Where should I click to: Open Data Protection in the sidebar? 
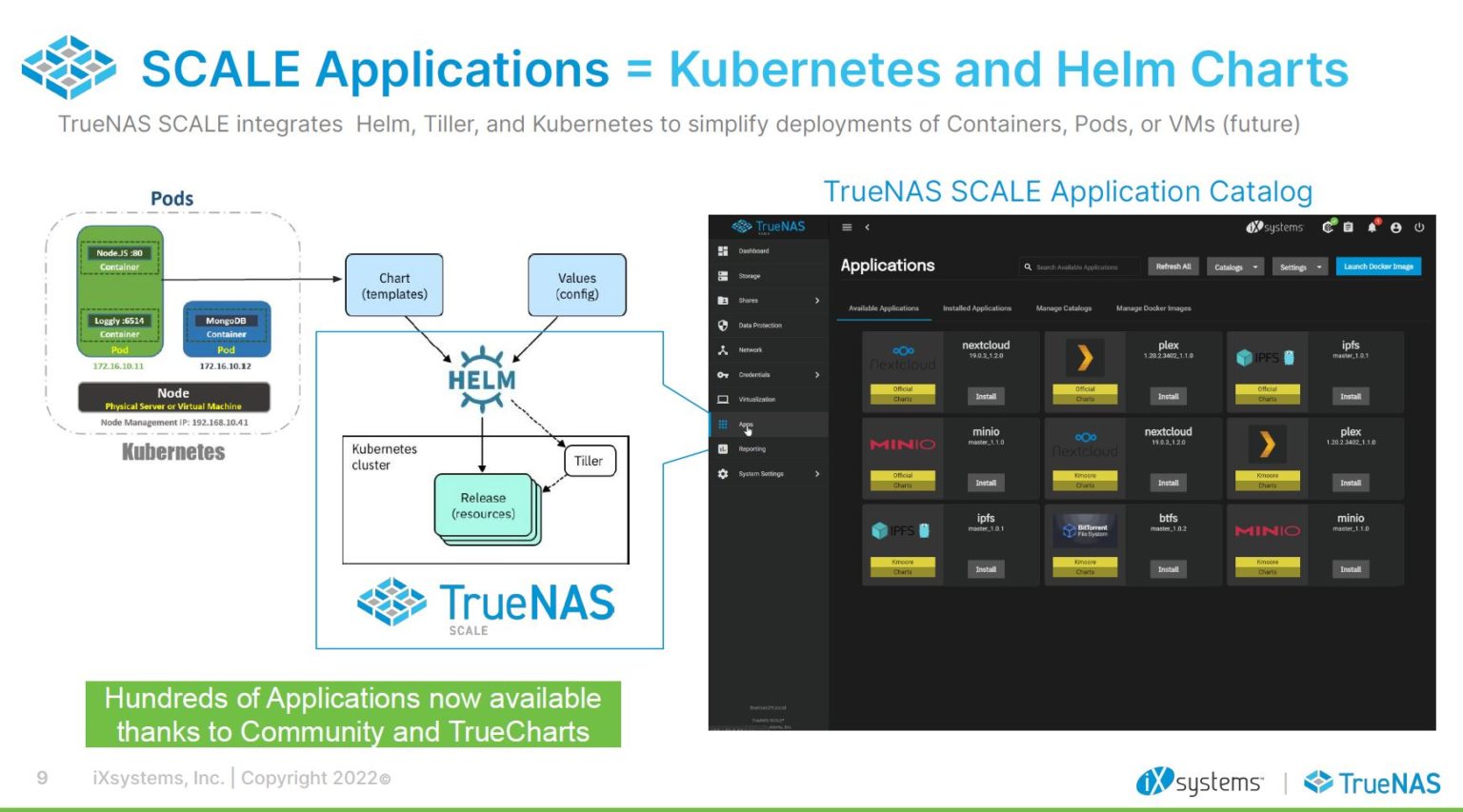point(757,325)
